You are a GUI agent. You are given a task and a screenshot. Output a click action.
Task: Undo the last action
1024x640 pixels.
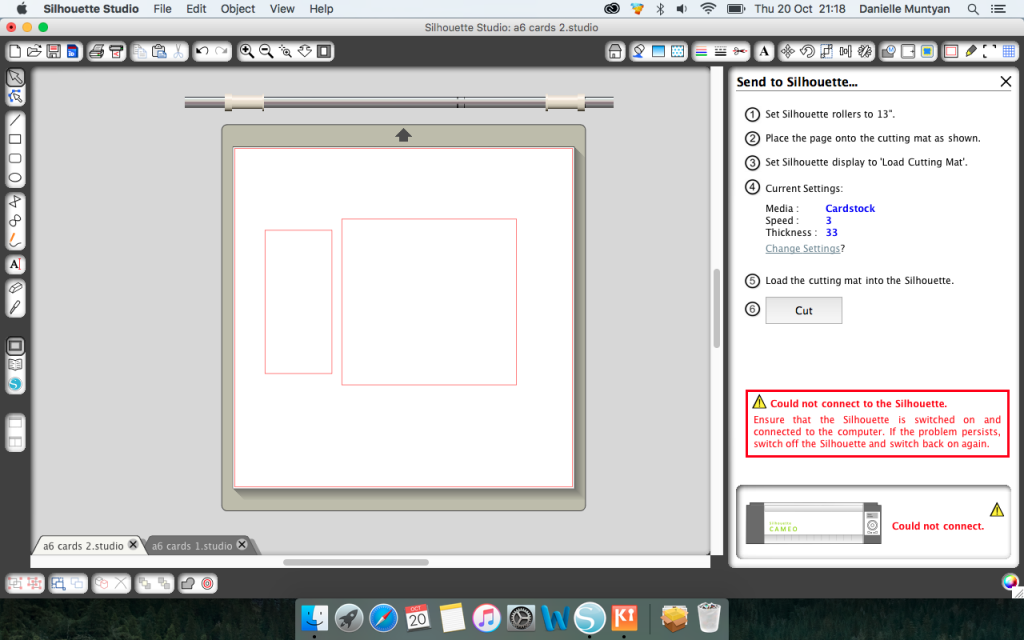pos(202,51)
